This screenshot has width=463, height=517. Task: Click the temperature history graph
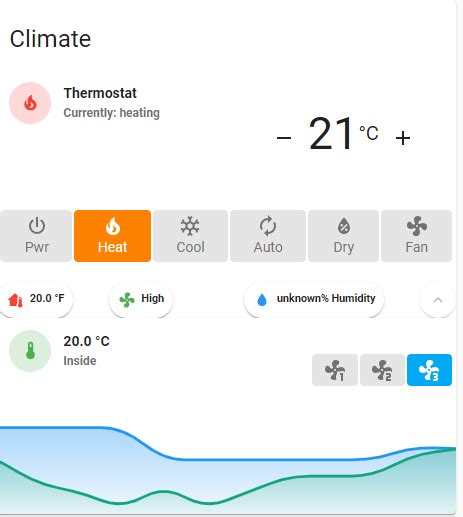tap(228, 470)
